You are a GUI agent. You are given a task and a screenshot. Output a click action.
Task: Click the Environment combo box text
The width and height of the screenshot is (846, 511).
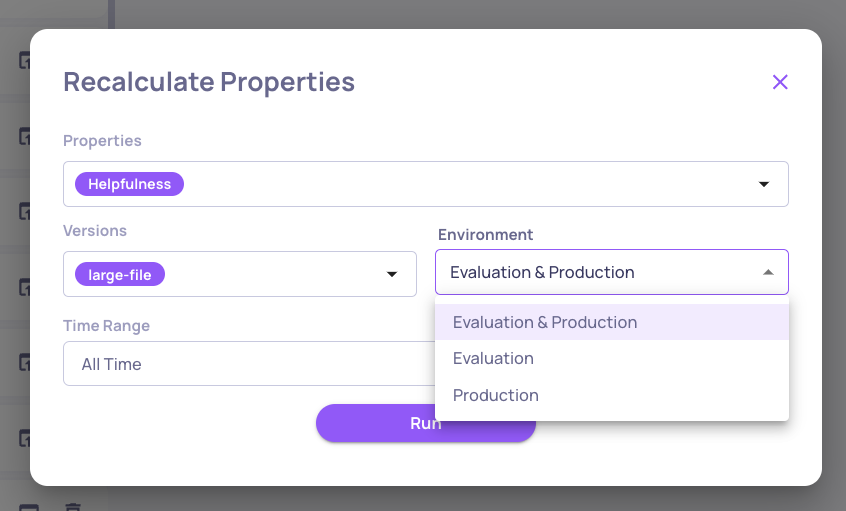coord(542,272)
